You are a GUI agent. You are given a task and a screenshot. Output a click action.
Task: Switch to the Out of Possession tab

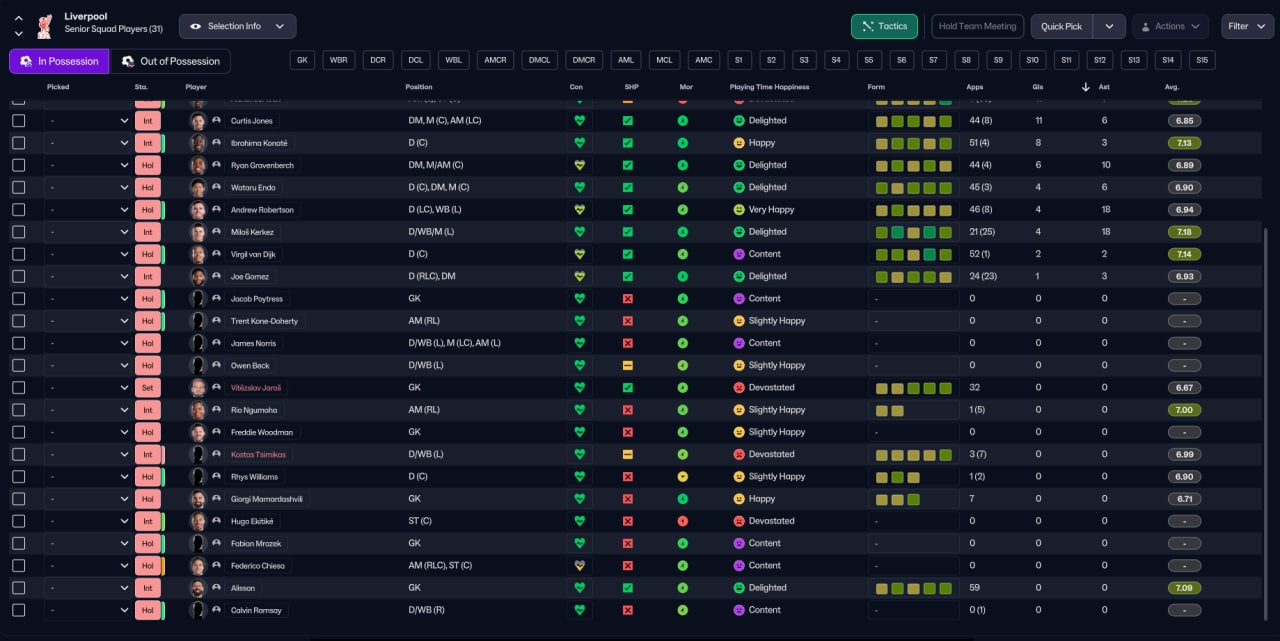pos(170,61)
